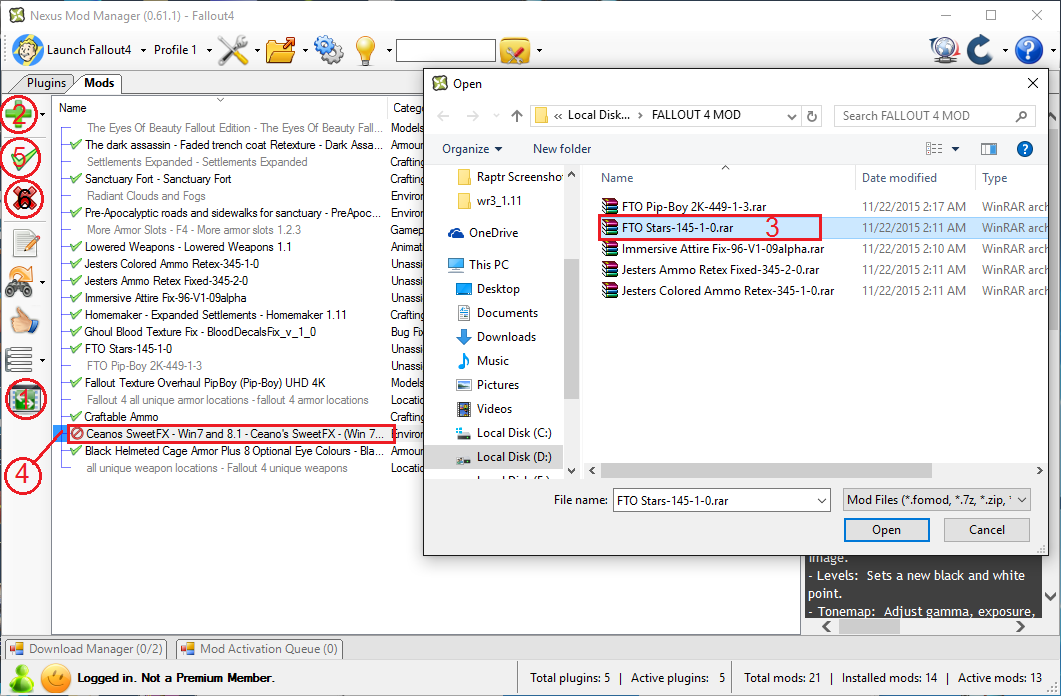Click the Cancel button in file dialog
This screenshot has height=696, width=1061.
986,530
